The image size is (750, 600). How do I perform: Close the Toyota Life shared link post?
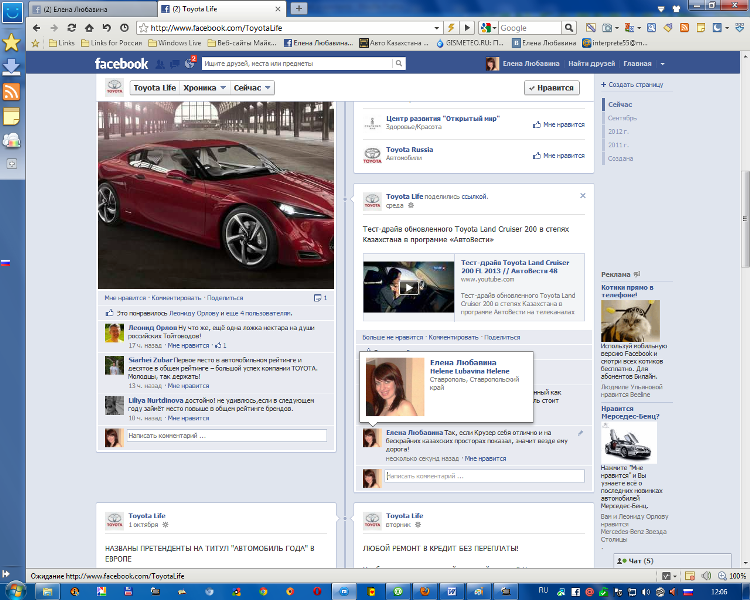point(583,195)
